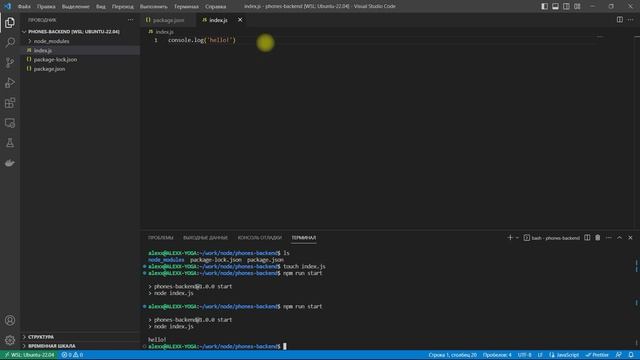Image resolution: width=640 pixels, height=360 pixels.
Task: Place cursor on console.log code line
Action: click(202, 40)
